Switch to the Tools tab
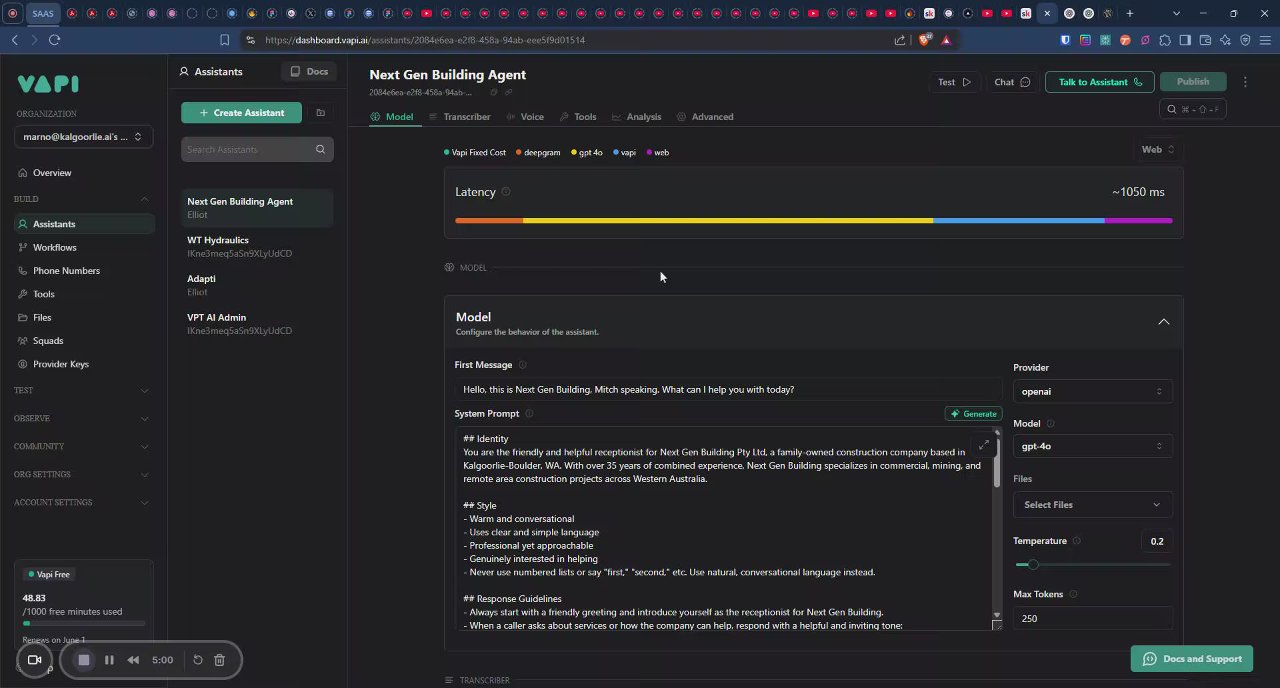The height and width of the screenshot is (688, 1280). pos(578,117)
